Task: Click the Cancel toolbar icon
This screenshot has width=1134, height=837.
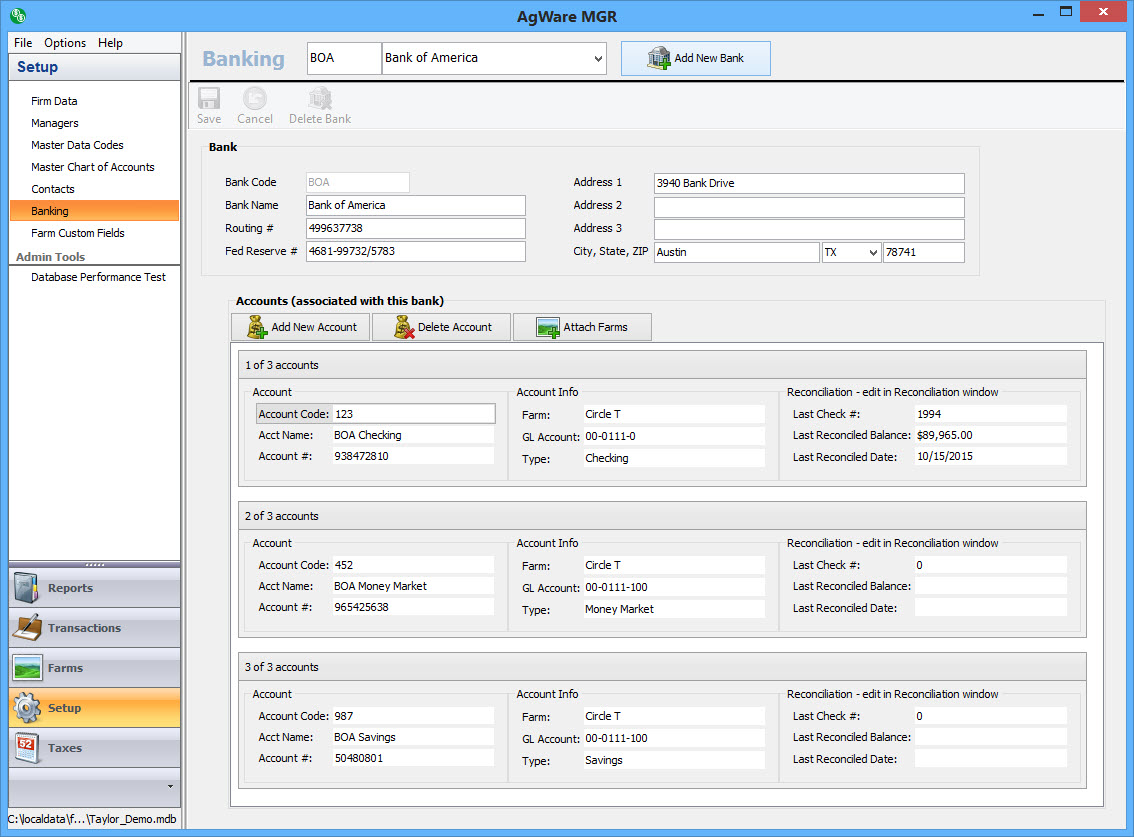Action: coord(255,98)
